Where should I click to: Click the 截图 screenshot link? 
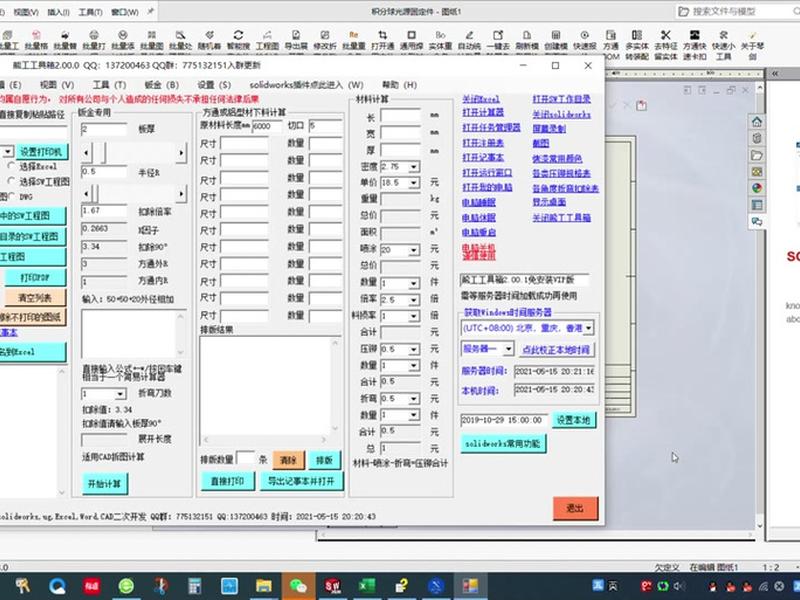click(541, 143)
